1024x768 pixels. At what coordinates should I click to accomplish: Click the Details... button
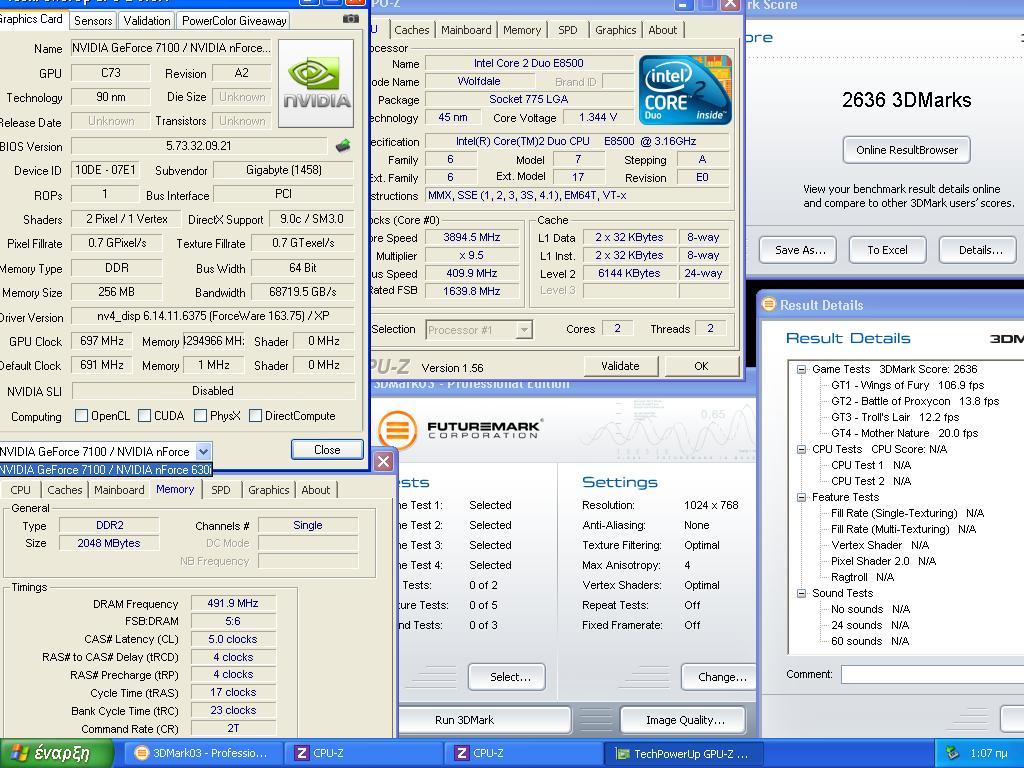tap(980, 250)
